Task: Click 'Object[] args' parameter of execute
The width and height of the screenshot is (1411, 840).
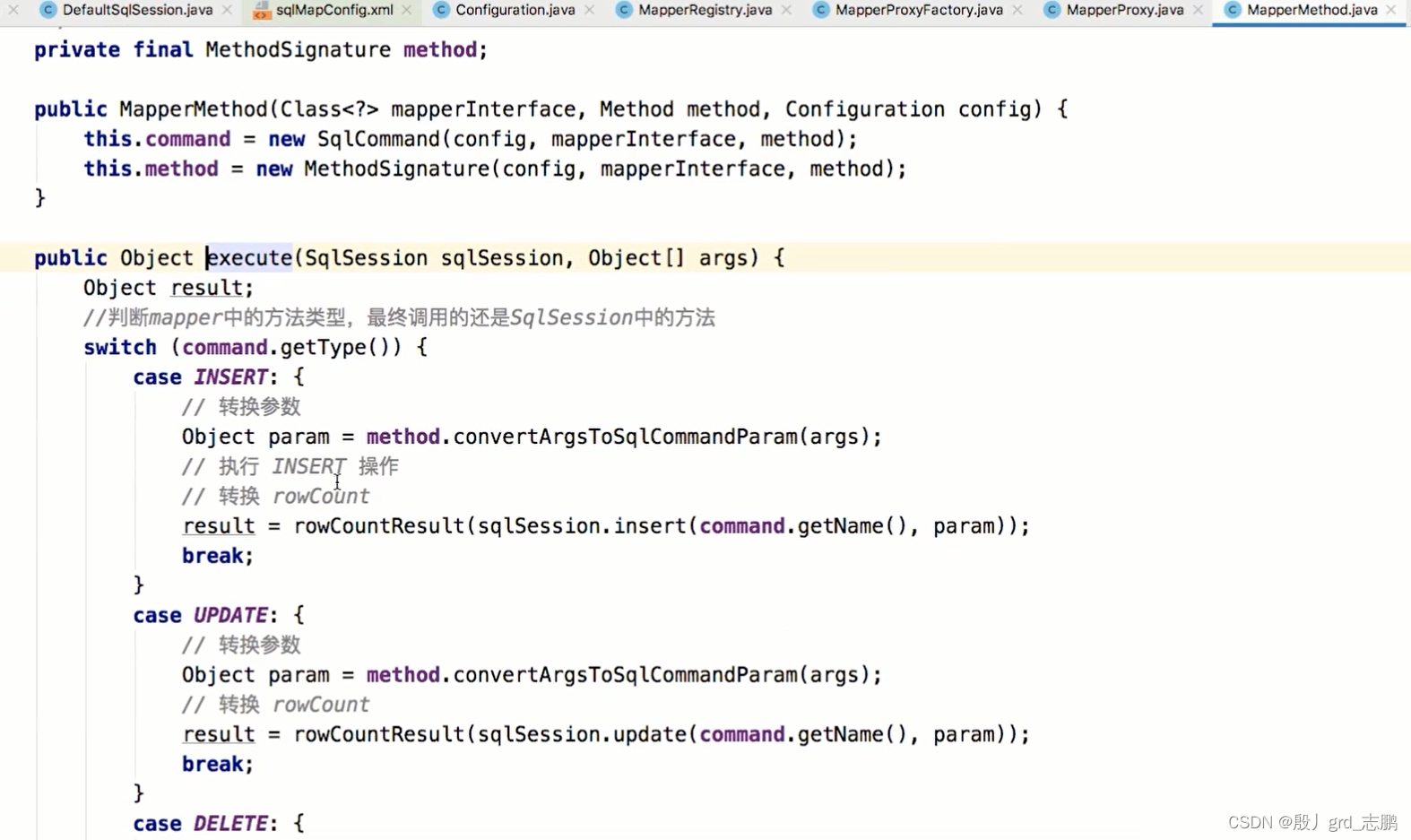Action: 667,258
